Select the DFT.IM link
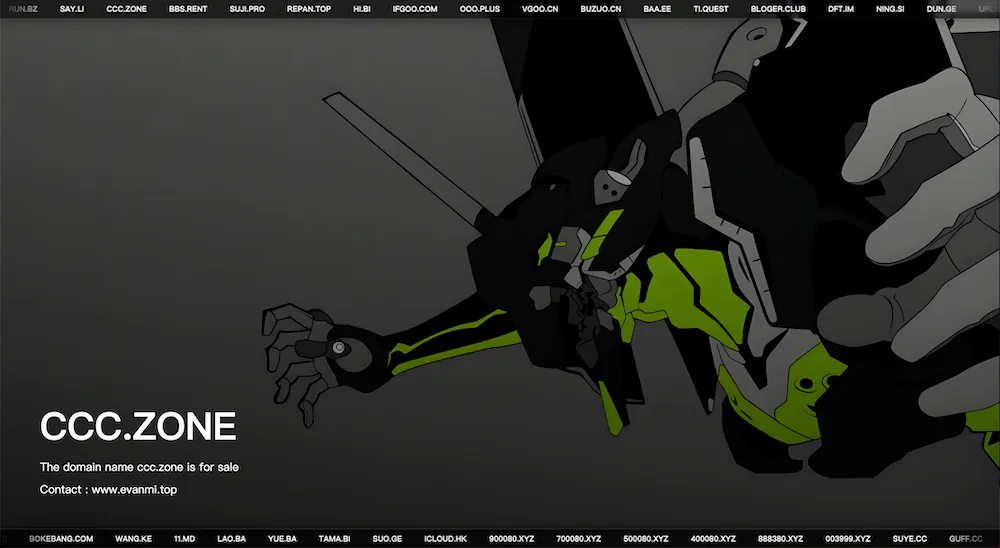Screen dimensions: 1000x548 841,9
